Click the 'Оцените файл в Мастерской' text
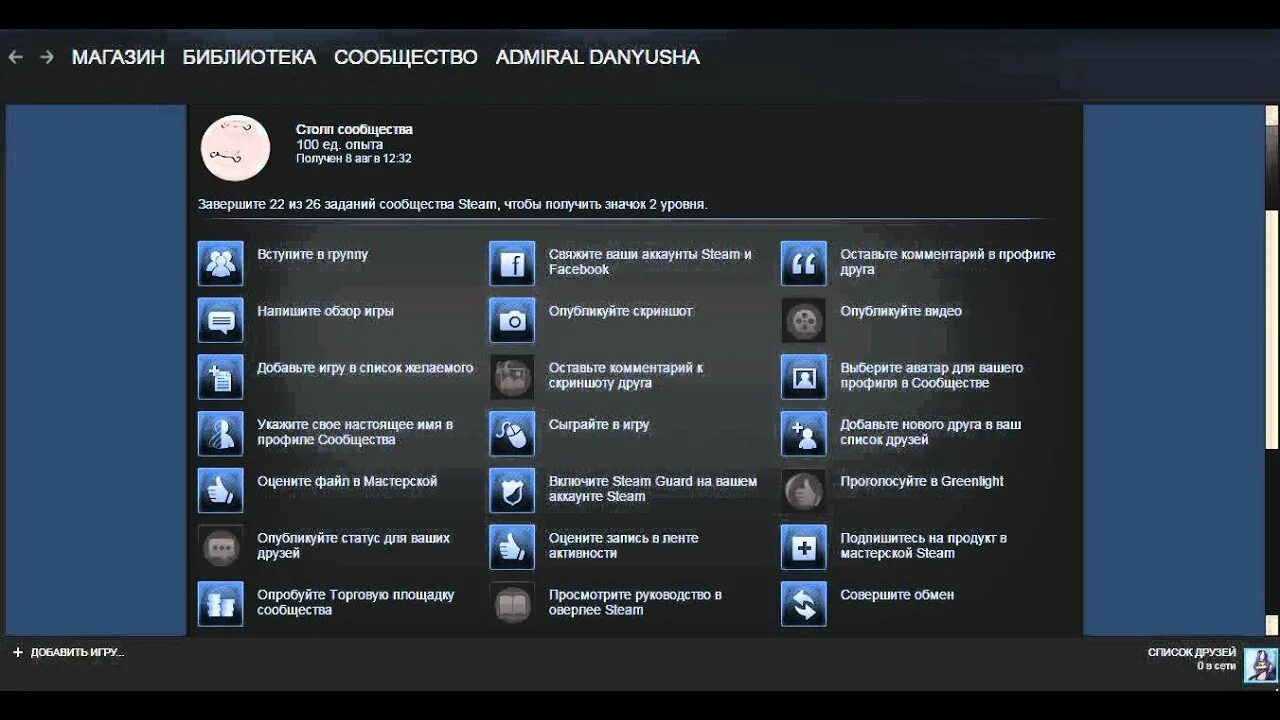This screenshot has width=1280, height=720. [347, 481]
